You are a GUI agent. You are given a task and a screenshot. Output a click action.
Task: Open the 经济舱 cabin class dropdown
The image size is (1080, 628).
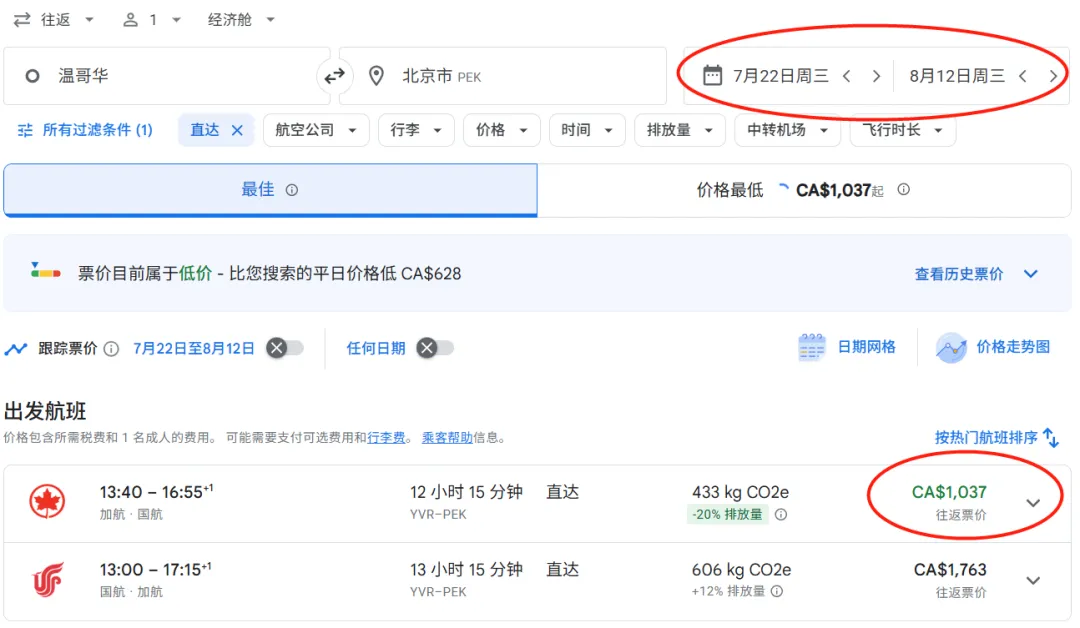tap(241, 20)
